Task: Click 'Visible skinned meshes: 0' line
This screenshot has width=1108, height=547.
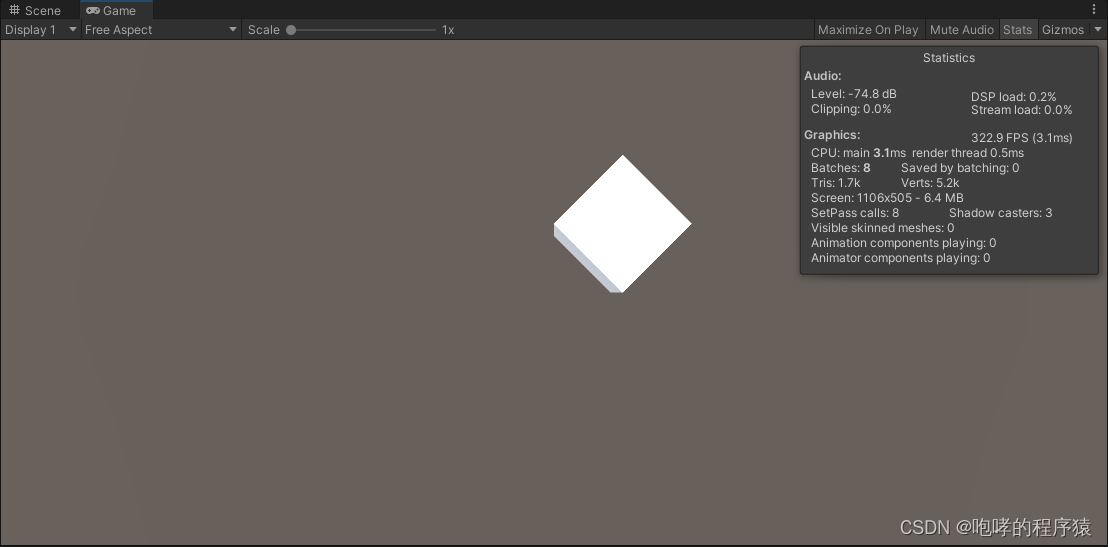Action: coord(882,228)
